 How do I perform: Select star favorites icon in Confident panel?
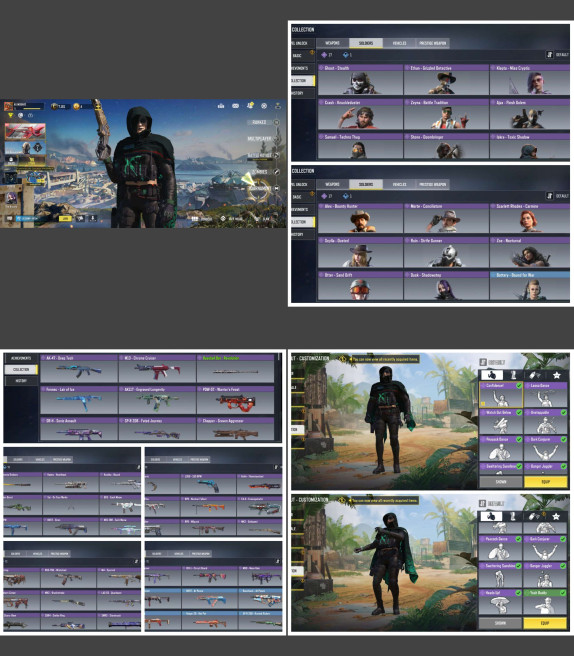click(556, 375)
